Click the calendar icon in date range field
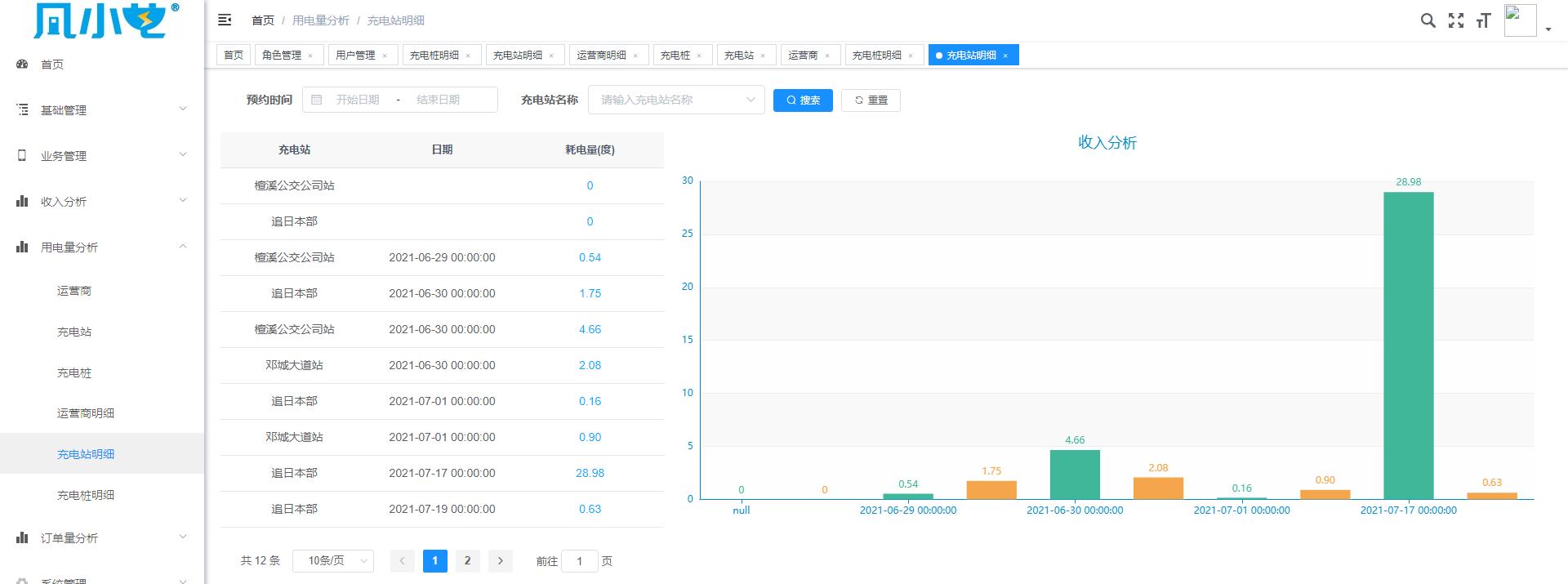Screen dimensions: 1568x584 [317, 100]
